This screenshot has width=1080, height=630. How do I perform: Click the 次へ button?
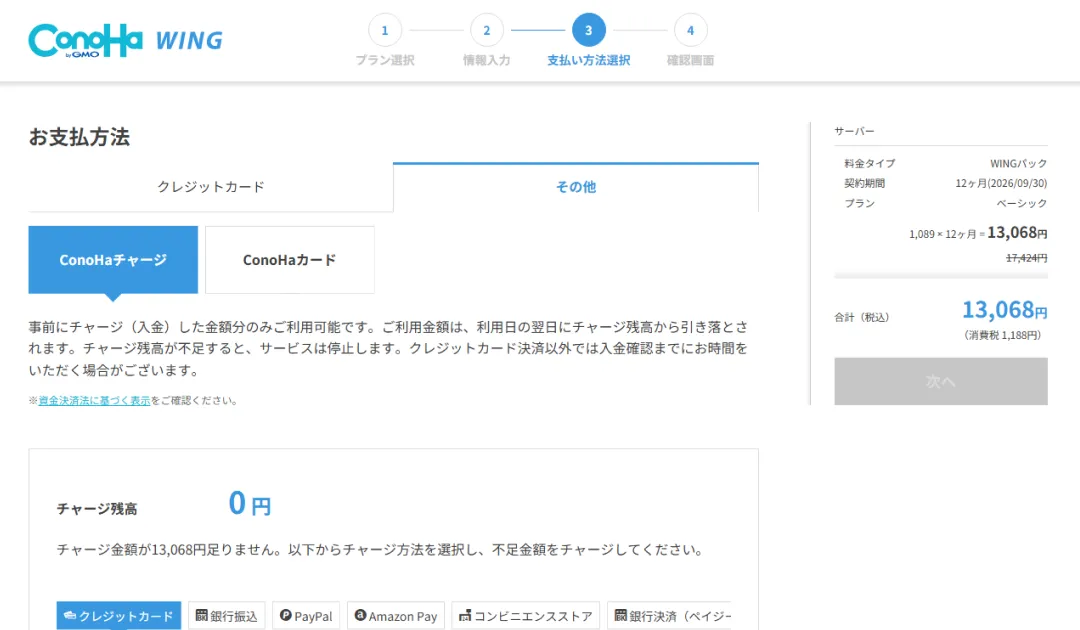coord(941,381)
